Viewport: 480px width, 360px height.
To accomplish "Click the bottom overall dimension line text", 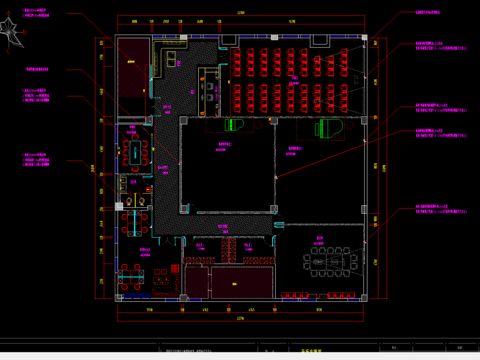I will [240, 318].
